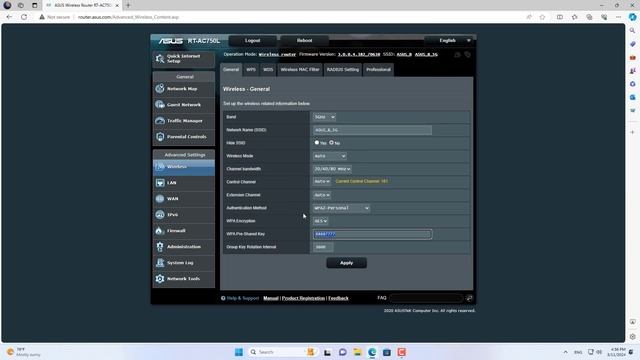Click the Logout button
640x360 pixels.
click(x=252, y=40)
